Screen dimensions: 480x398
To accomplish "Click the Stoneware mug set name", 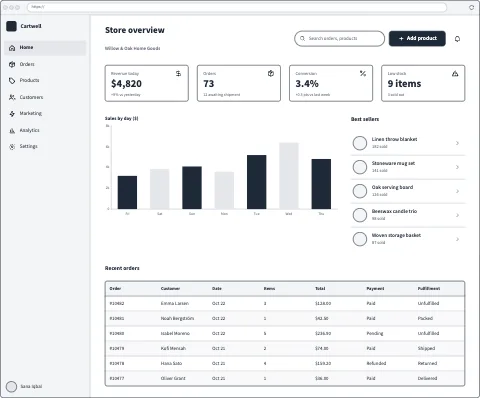I will point(393,163).
